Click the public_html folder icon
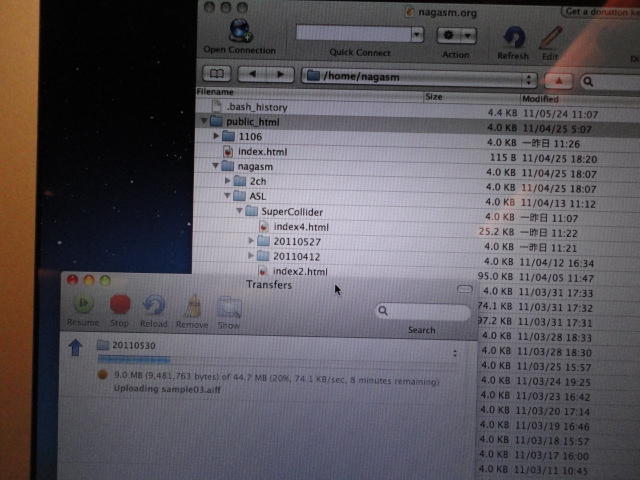 pyautogui.click(x=216, y=121)
